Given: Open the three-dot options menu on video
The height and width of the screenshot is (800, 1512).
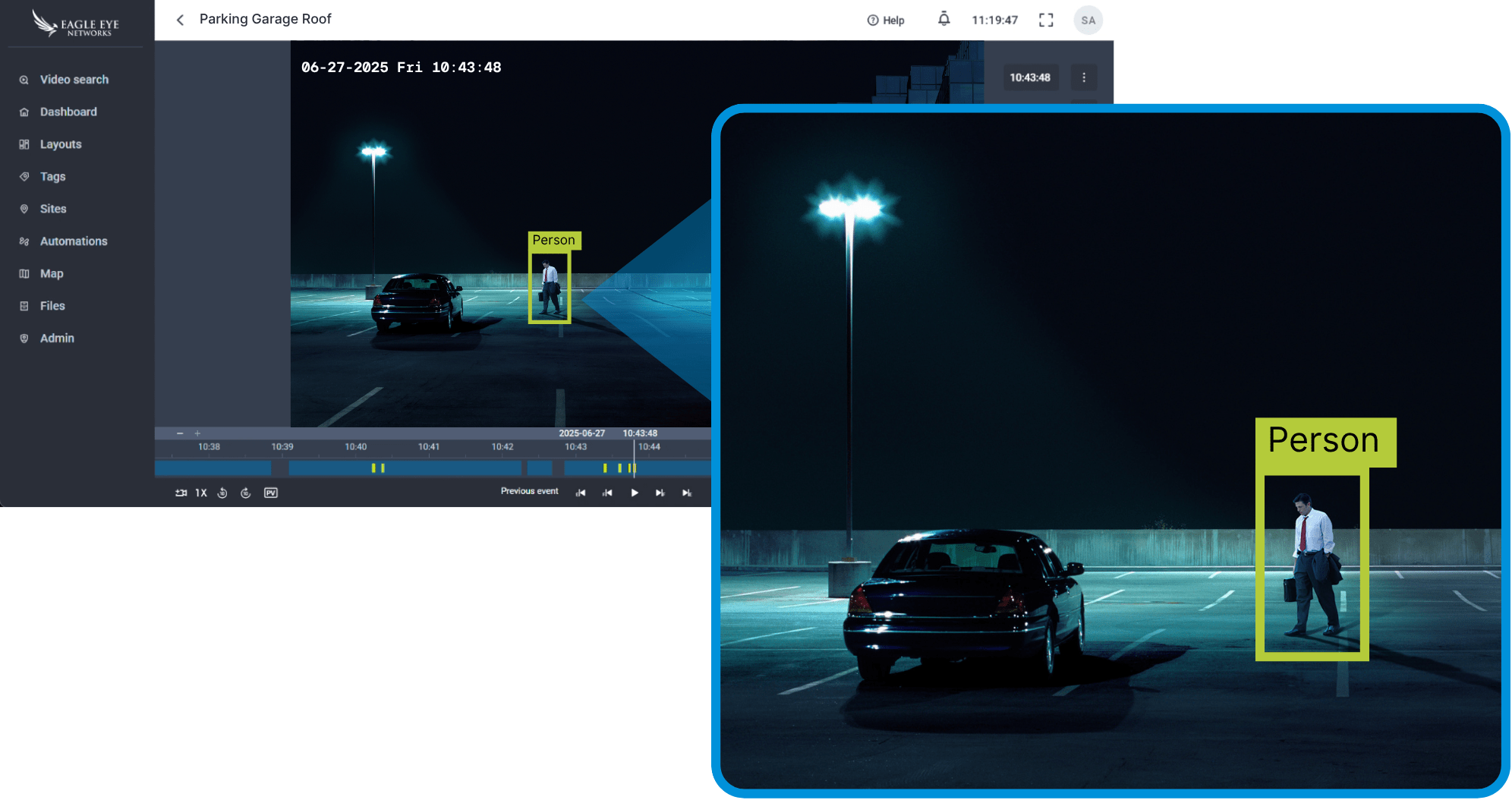Looking at the screenshot, I should [x=1084, y=77].
